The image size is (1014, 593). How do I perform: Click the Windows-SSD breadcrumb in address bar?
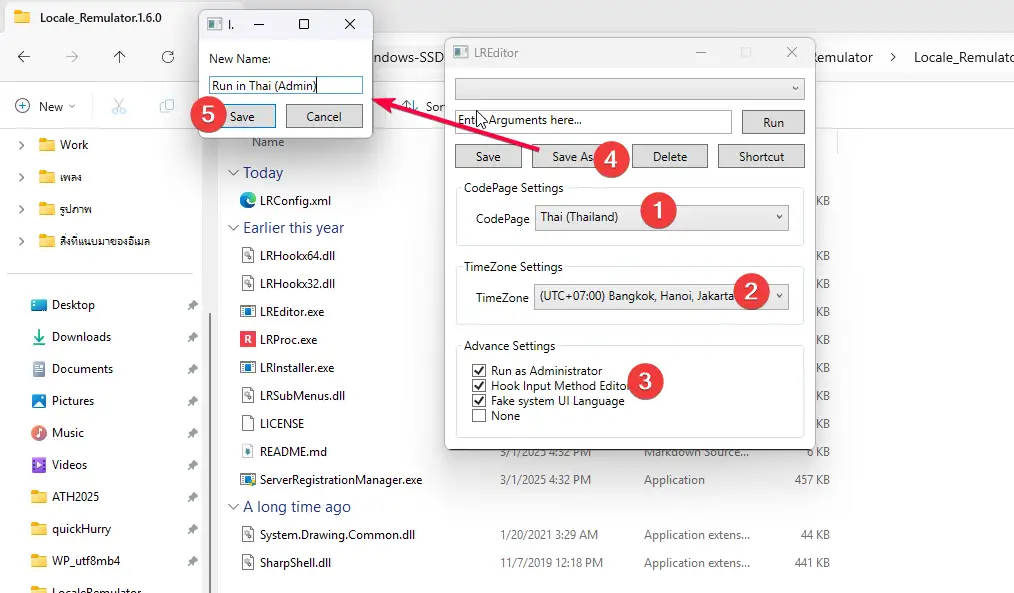tap(409, 57)
